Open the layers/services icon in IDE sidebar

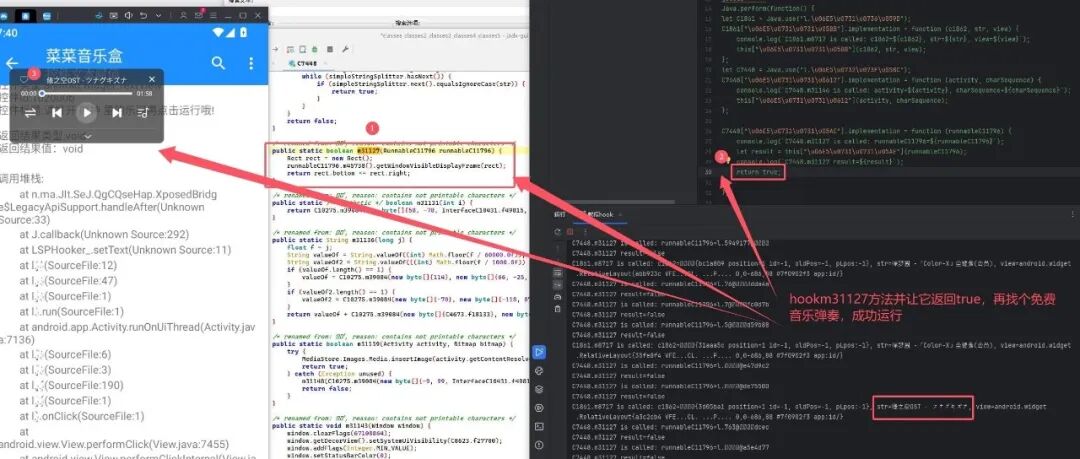pos(539,389)
